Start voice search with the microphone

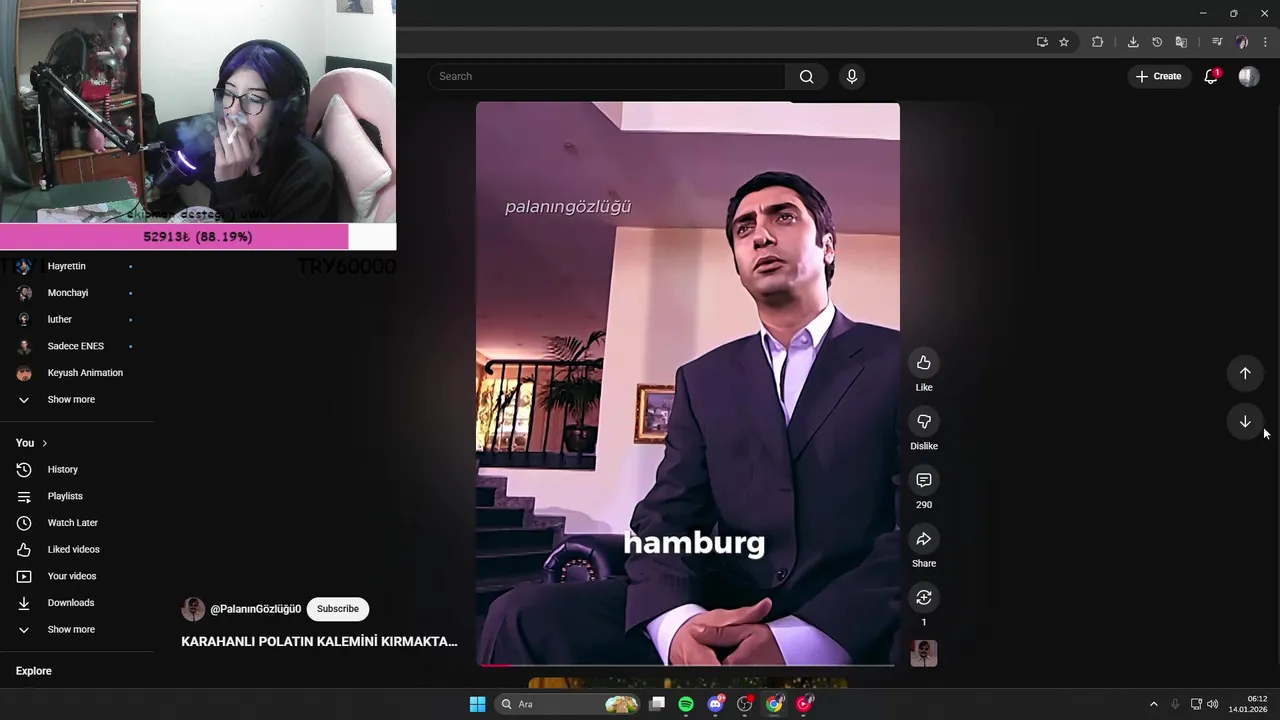851,77
